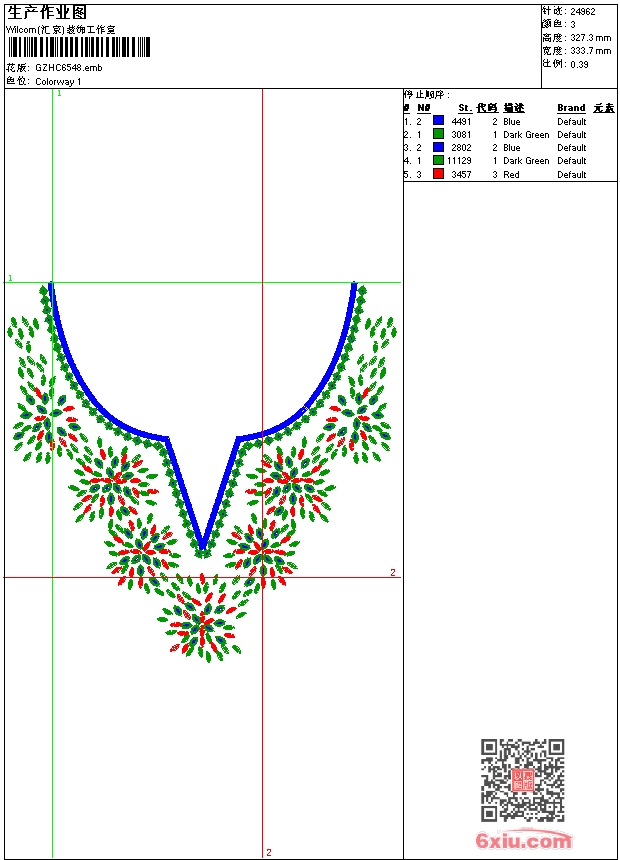Click the Colorway 1 label
620x860 pixels.
coord(58,81)
